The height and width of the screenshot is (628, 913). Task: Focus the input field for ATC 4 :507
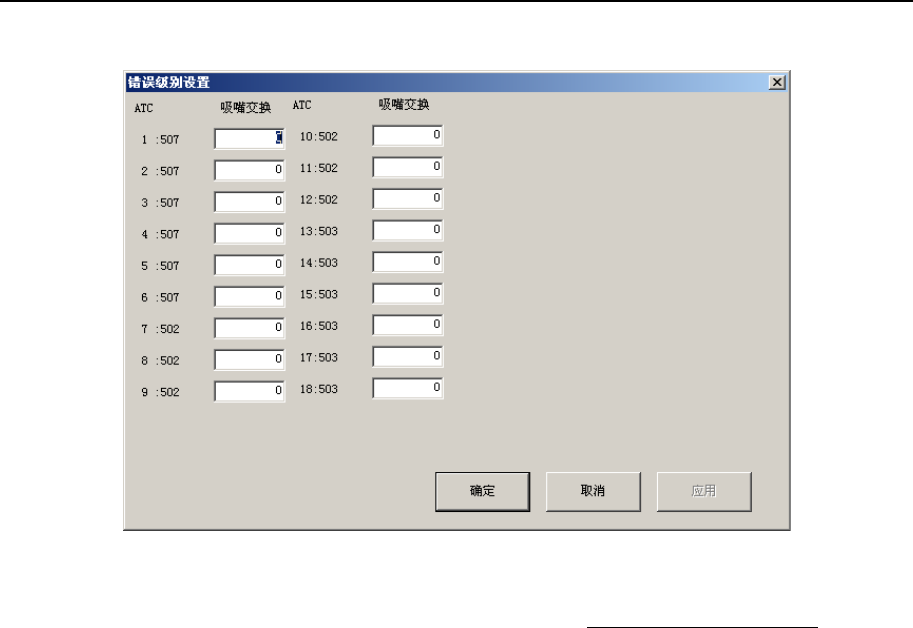[249, 233]
